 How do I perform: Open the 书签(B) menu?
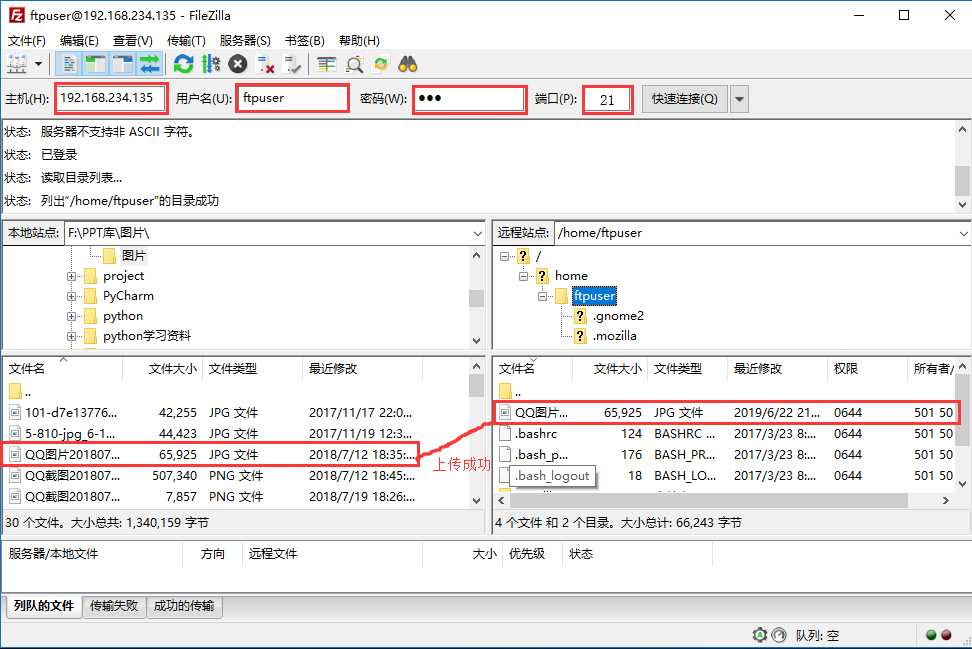[304, 41]
